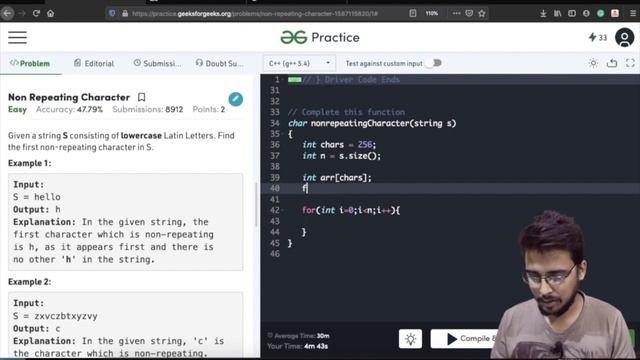
Task: Switch to the Editorial tab
Action: 94,63
